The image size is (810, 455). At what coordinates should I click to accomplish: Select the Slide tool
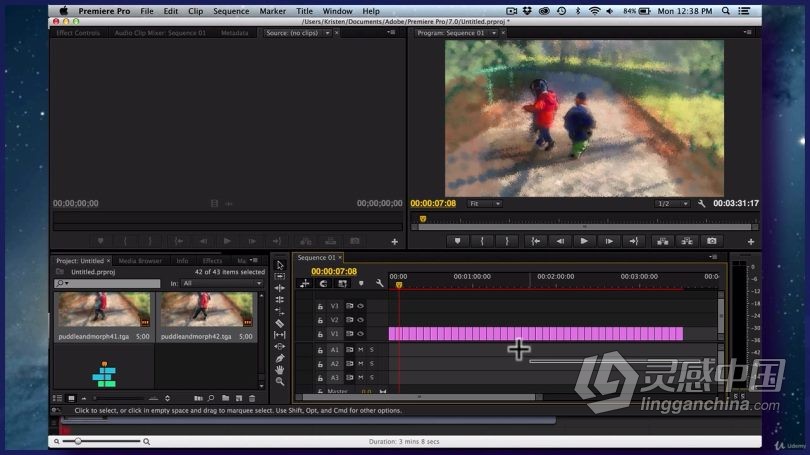279,346
